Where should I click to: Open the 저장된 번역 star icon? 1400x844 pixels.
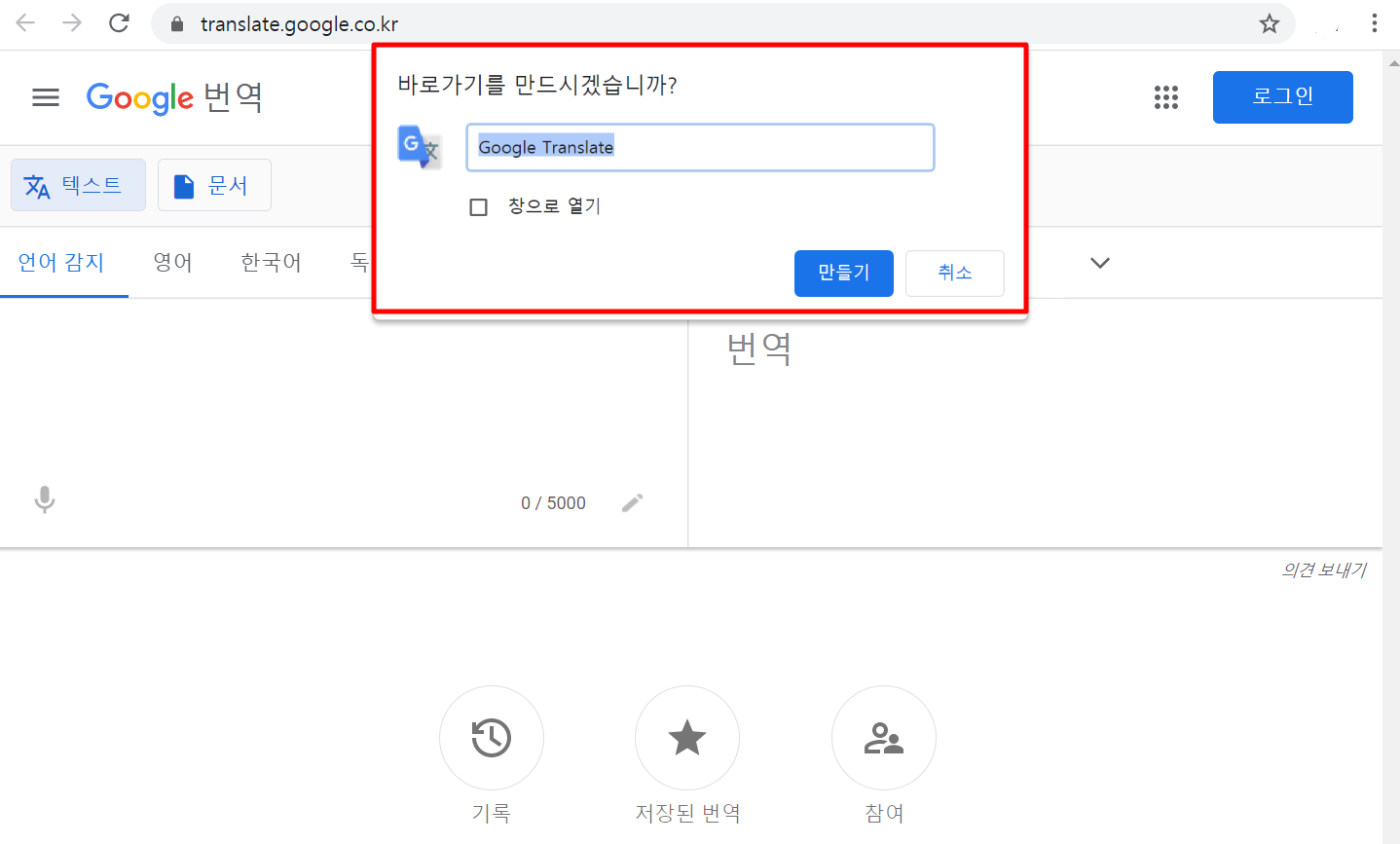point(687,738)
